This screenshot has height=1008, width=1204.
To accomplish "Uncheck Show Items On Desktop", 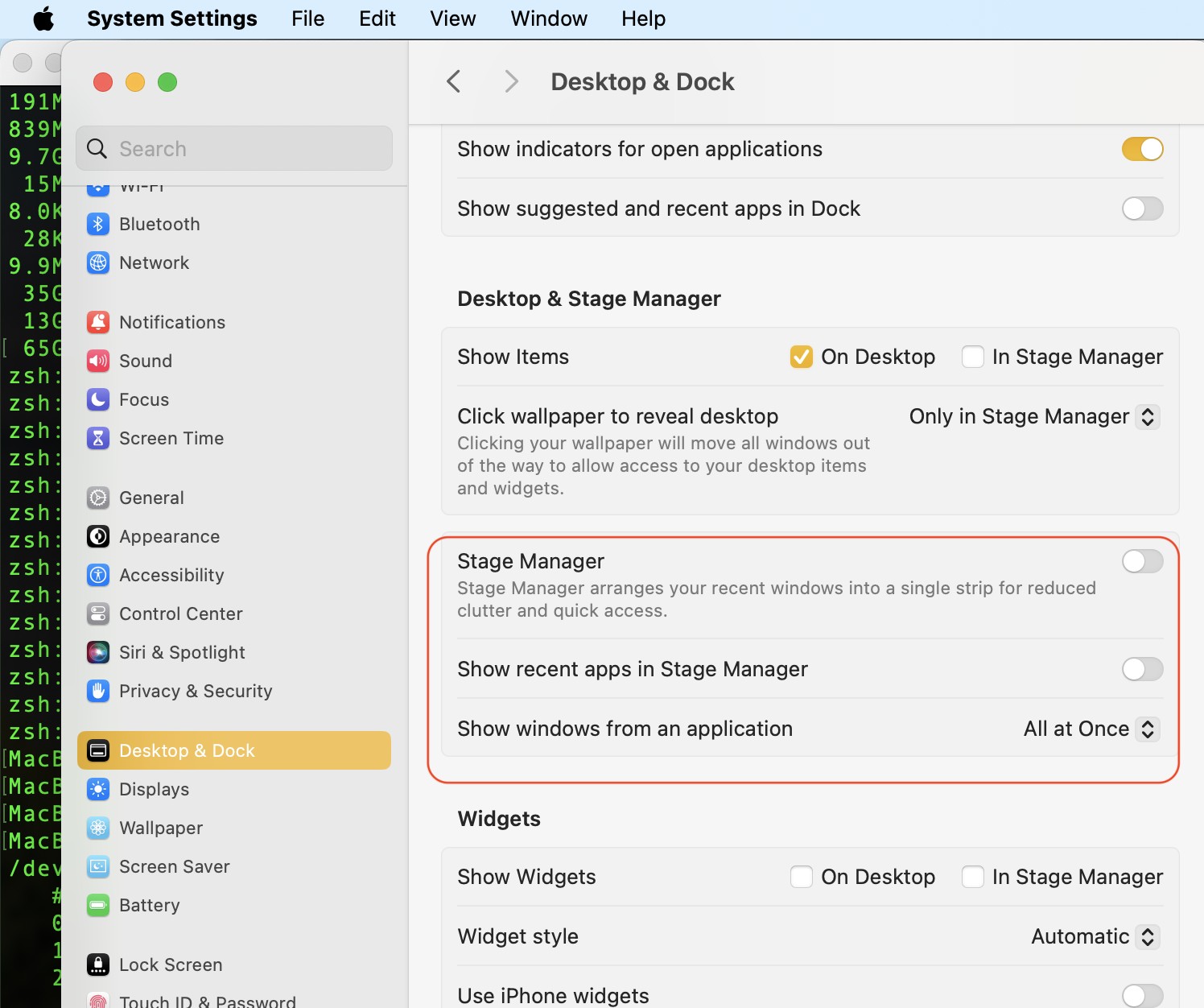I will tap(802, 357).
